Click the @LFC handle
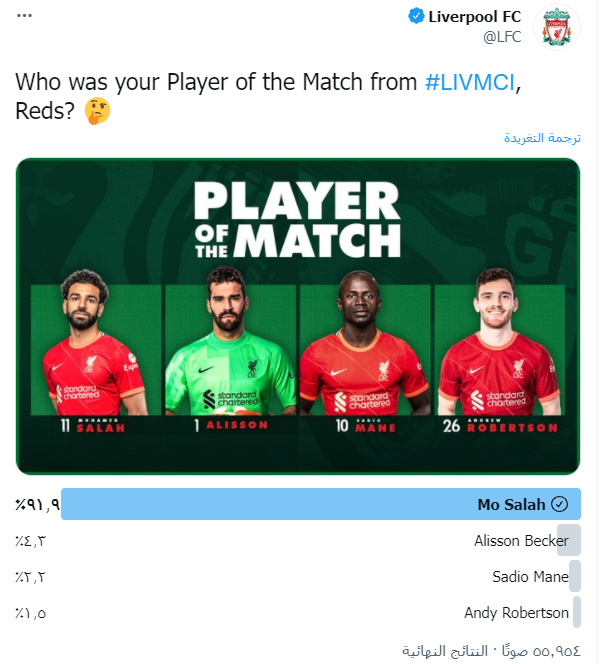 (x=504, y=37)
